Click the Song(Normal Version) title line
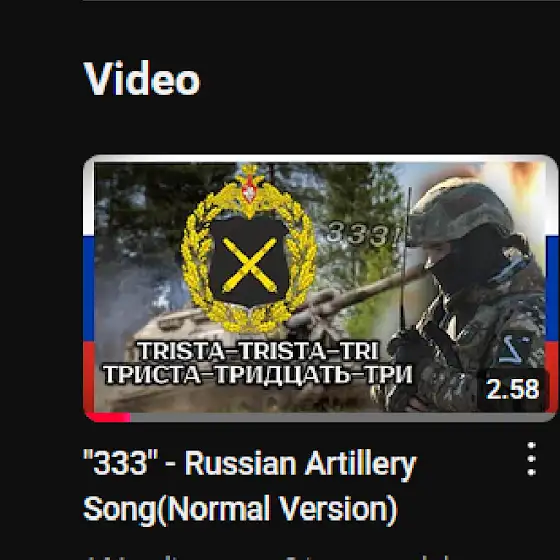 pyautogui.click(x=240, y=509)
